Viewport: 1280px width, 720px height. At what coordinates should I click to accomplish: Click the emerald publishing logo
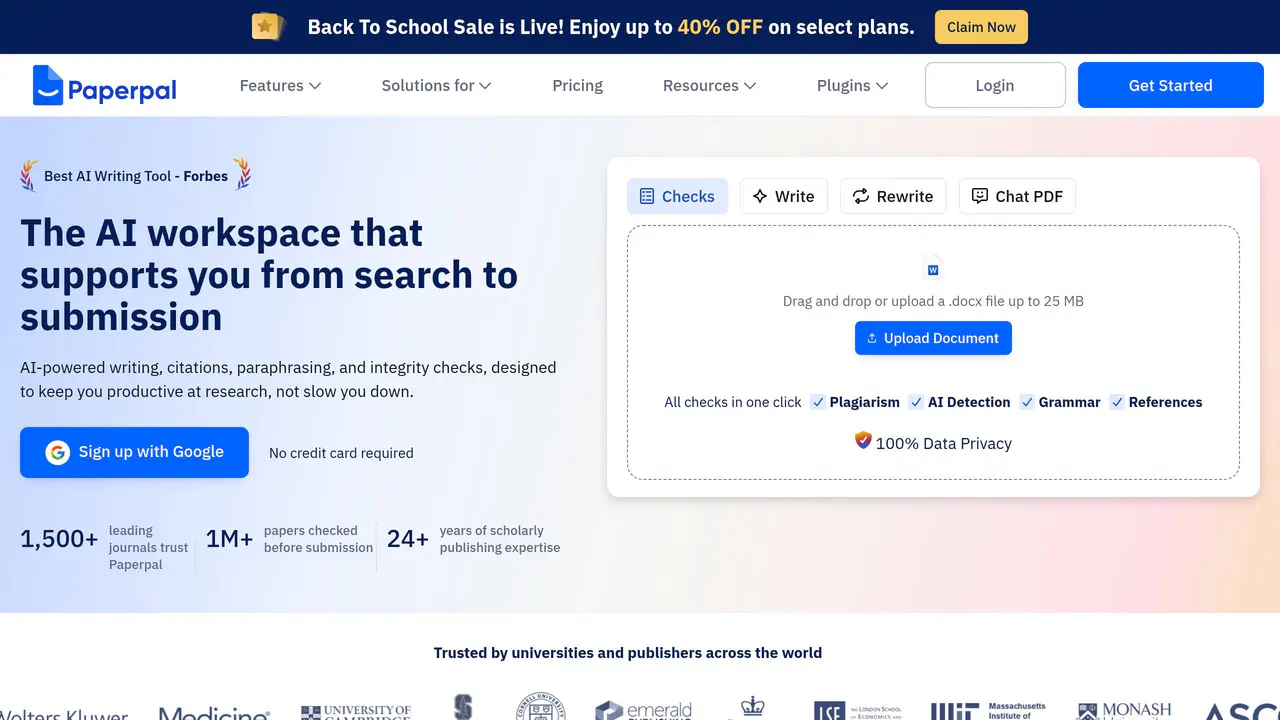pyautogui.click(x=643, y=710)
